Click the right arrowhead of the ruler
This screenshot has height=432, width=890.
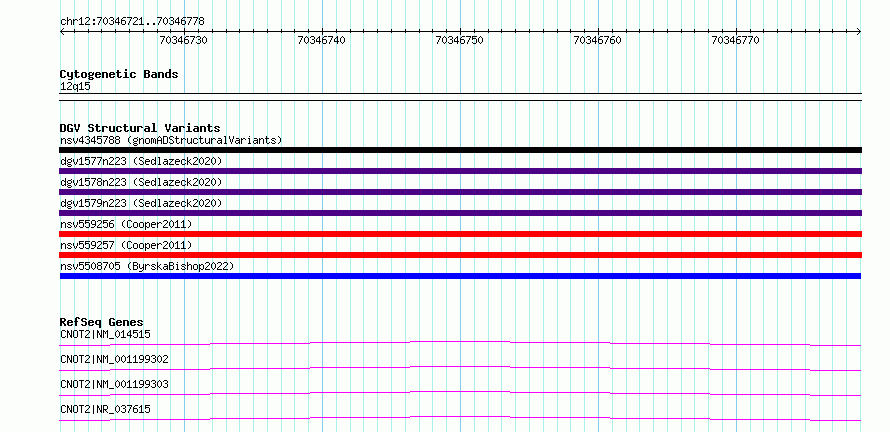point(859,32)
